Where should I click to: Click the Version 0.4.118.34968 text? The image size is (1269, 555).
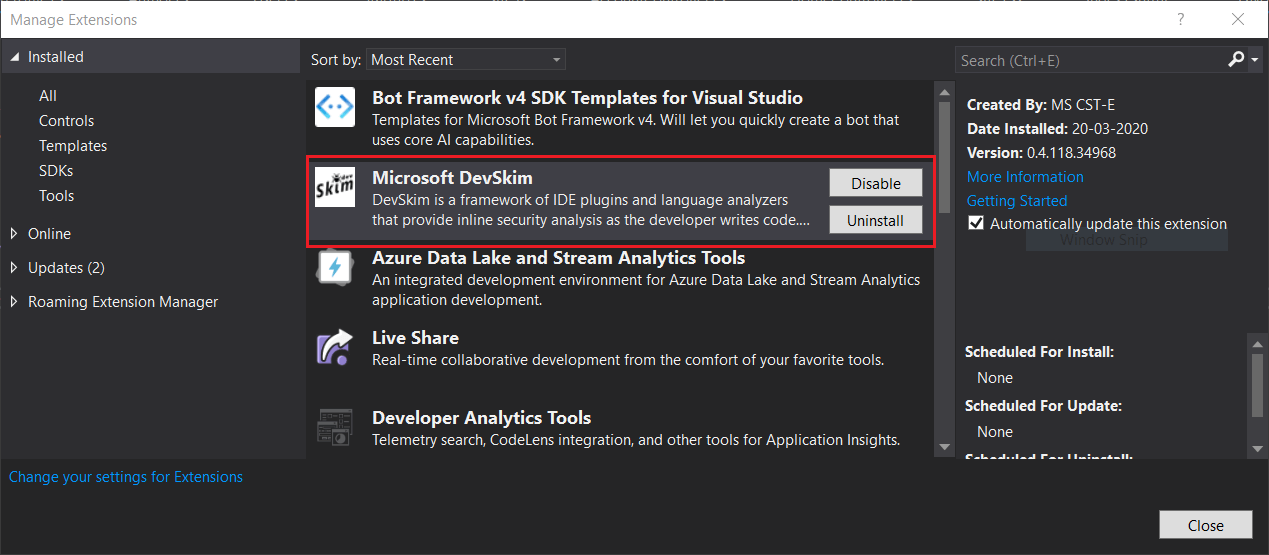click(x=1041, y=153)
